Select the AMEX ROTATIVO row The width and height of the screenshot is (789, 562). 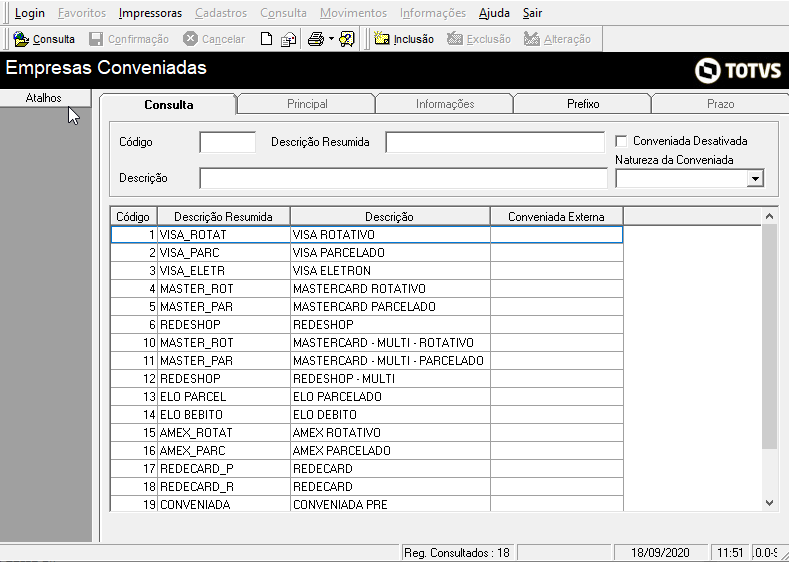pos(366,433)
